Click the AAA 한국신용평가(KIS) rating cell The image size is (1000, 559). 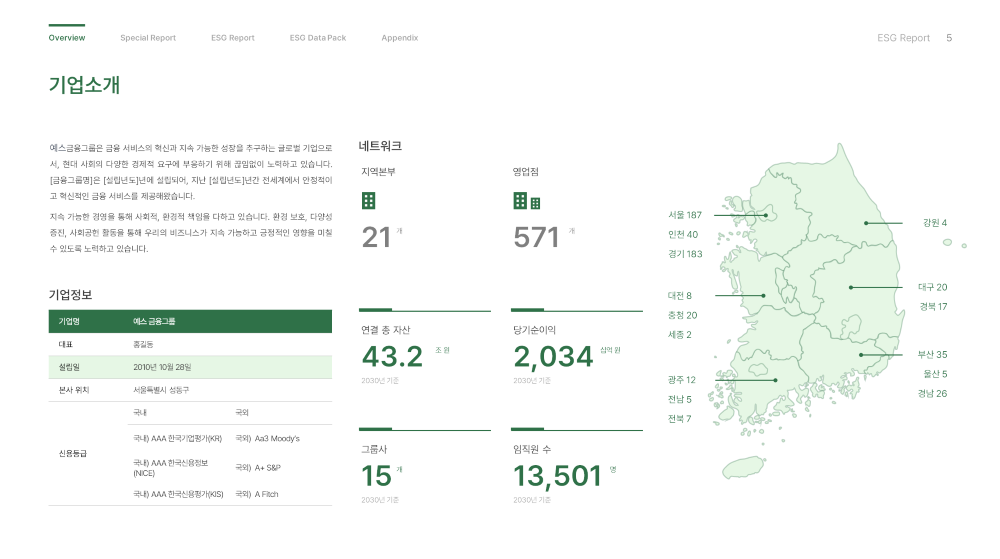click(x=178, y=494)
